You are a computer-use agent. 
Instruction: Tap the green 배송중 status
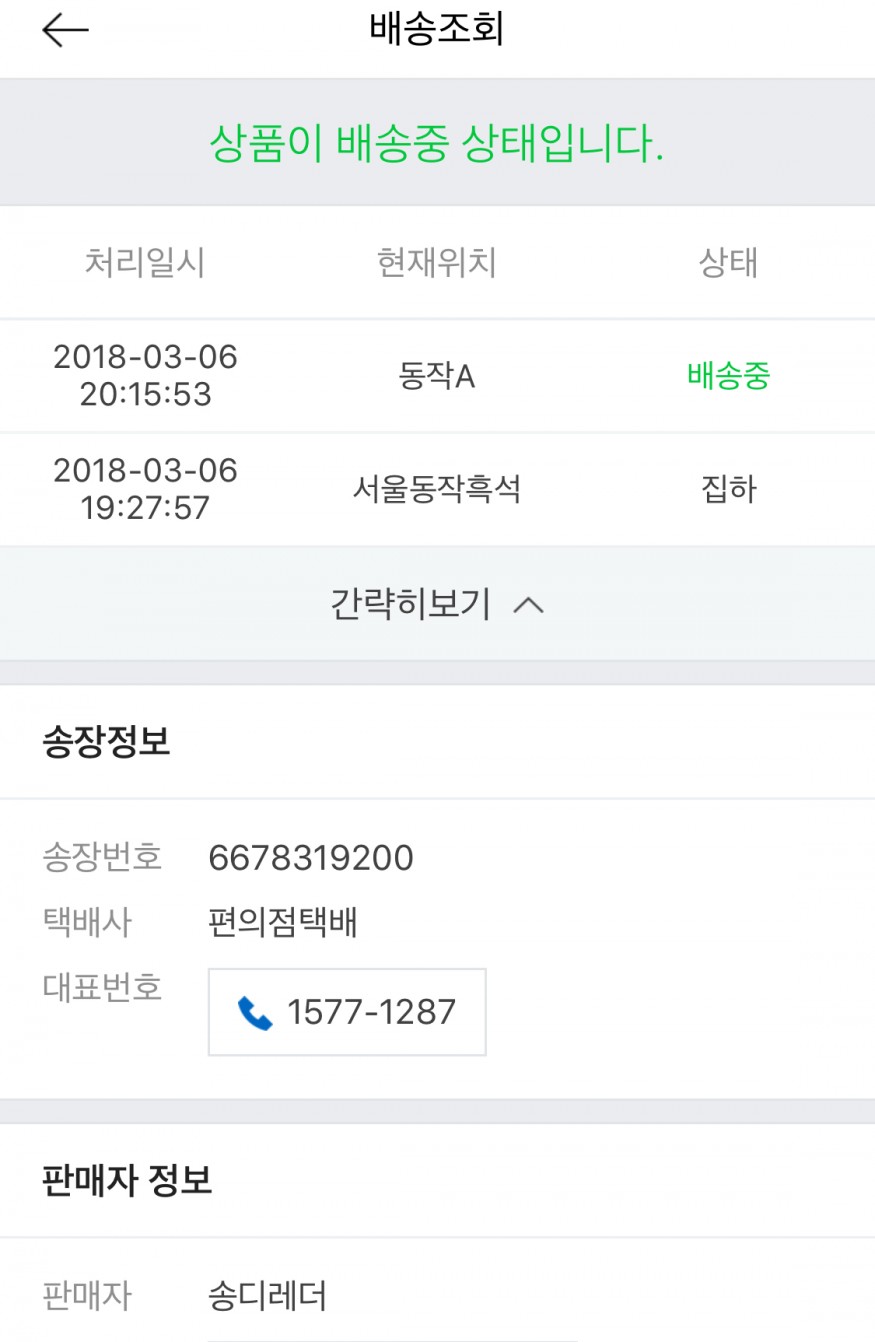pos(728,376)
